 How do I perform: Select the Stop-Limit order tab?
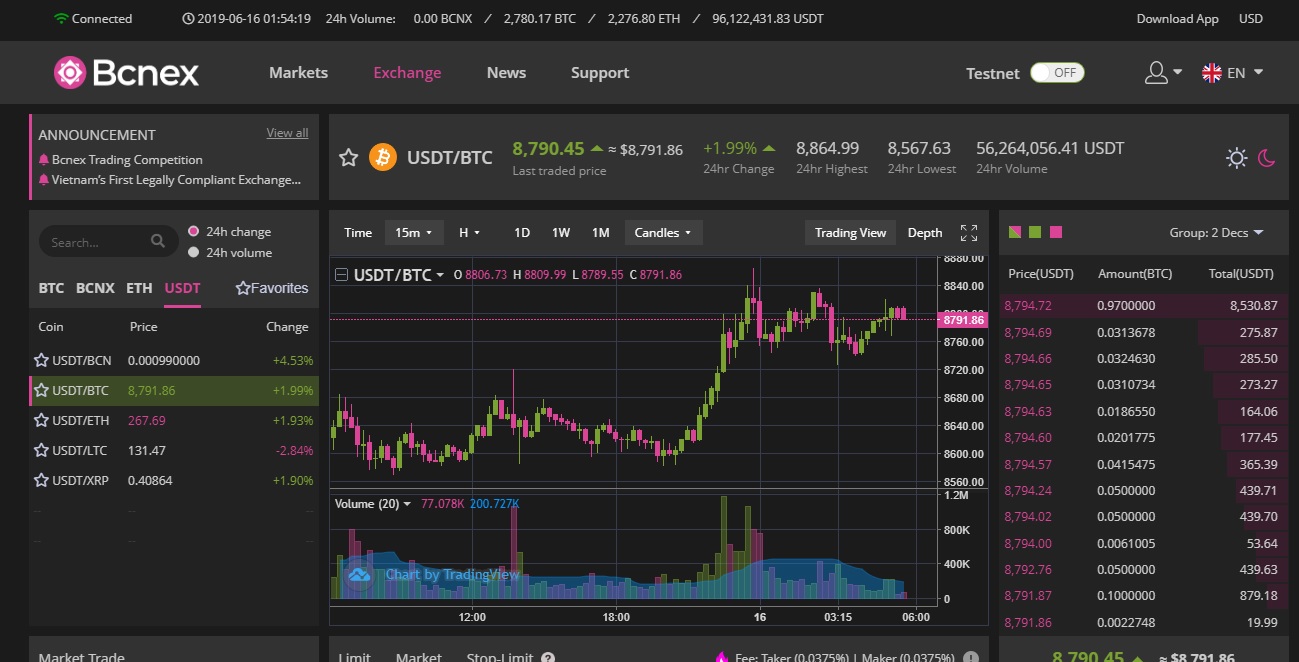pos(501,657)
